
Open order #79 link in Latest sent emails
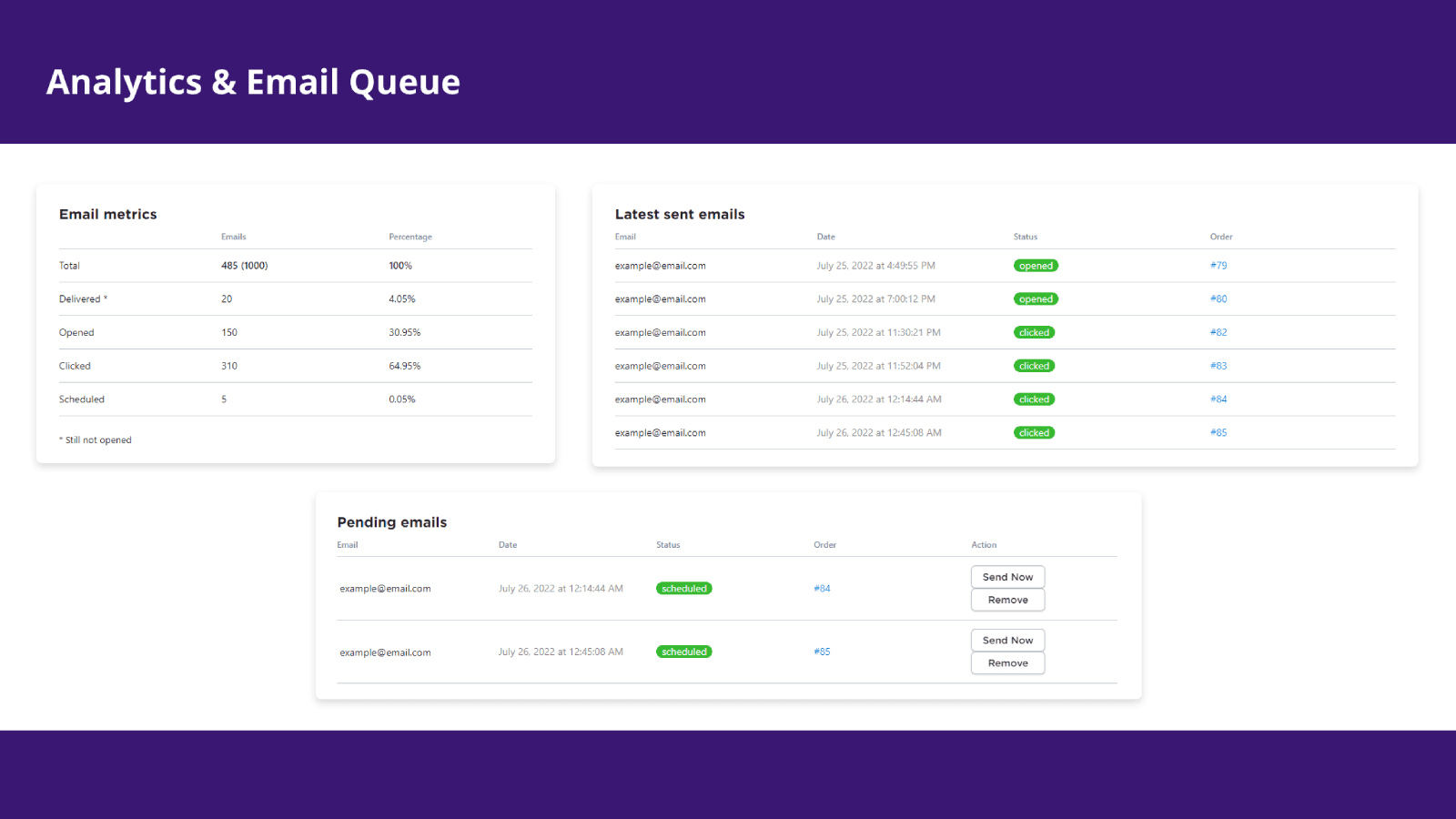coord(1218,266)
